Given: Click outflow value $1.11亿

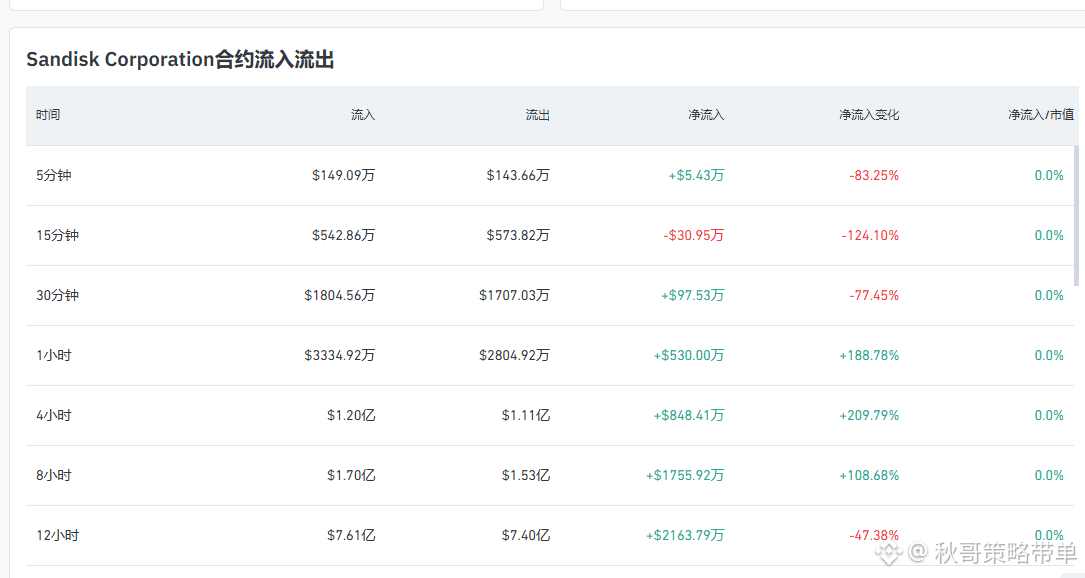Looking at the screenshot, I should [x=526, y=415].
